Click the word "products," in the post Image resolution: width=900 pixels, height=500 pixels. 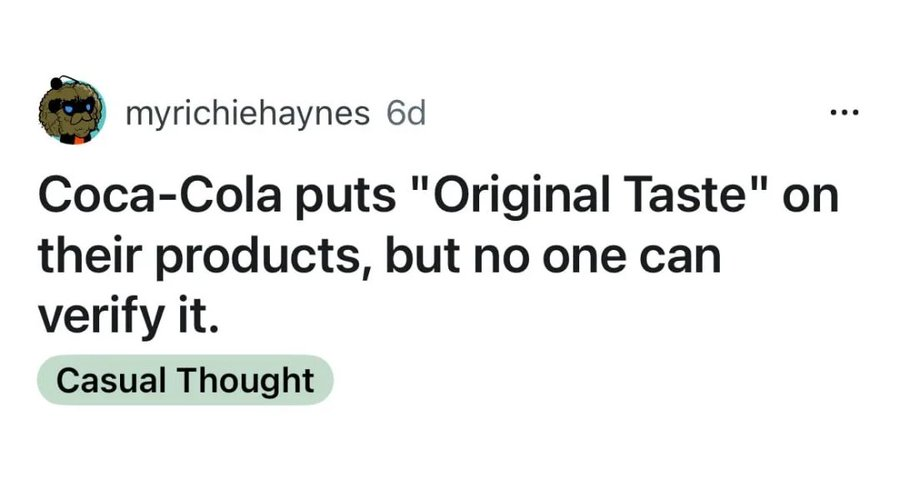click(x=263, y=257)
